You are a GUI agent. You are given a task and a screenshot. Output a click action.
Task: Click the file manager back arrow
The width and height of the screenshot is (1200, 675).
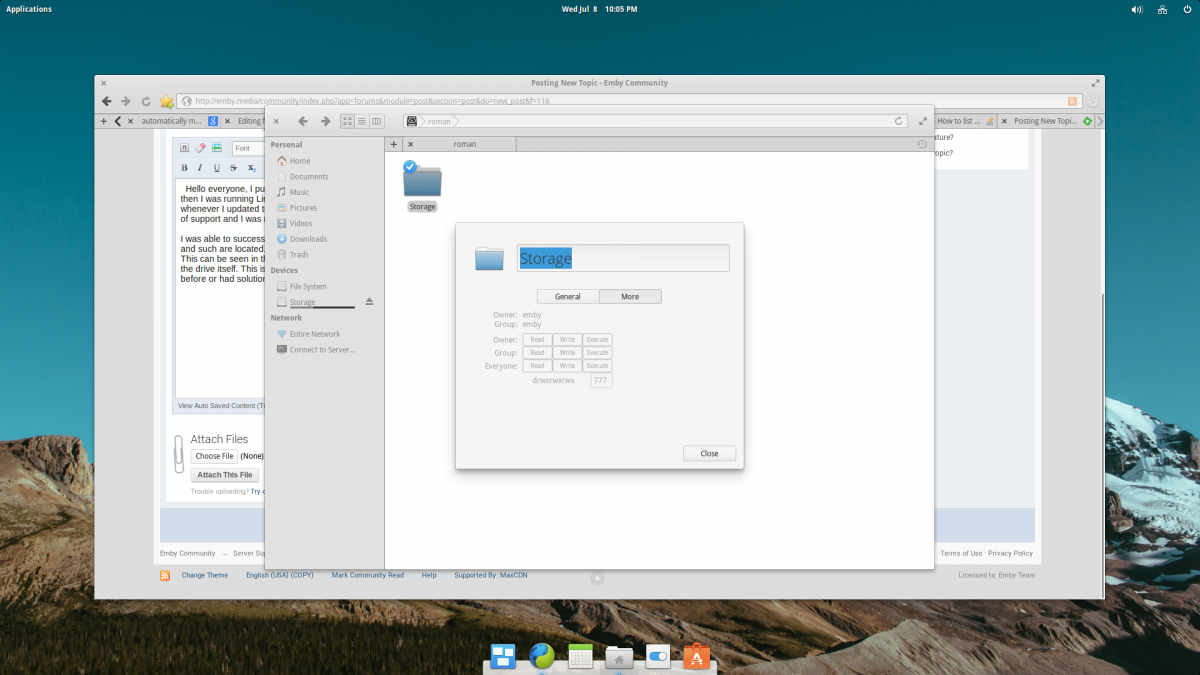point(302,121)
